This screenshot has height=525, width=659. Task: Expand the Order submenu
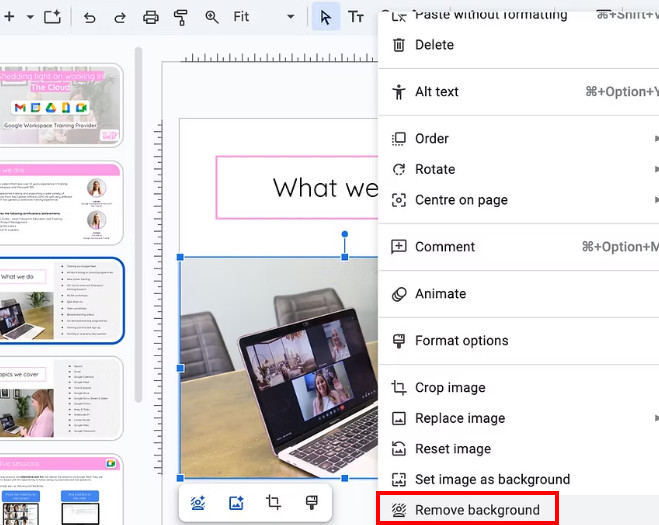(x=518, y=138)
